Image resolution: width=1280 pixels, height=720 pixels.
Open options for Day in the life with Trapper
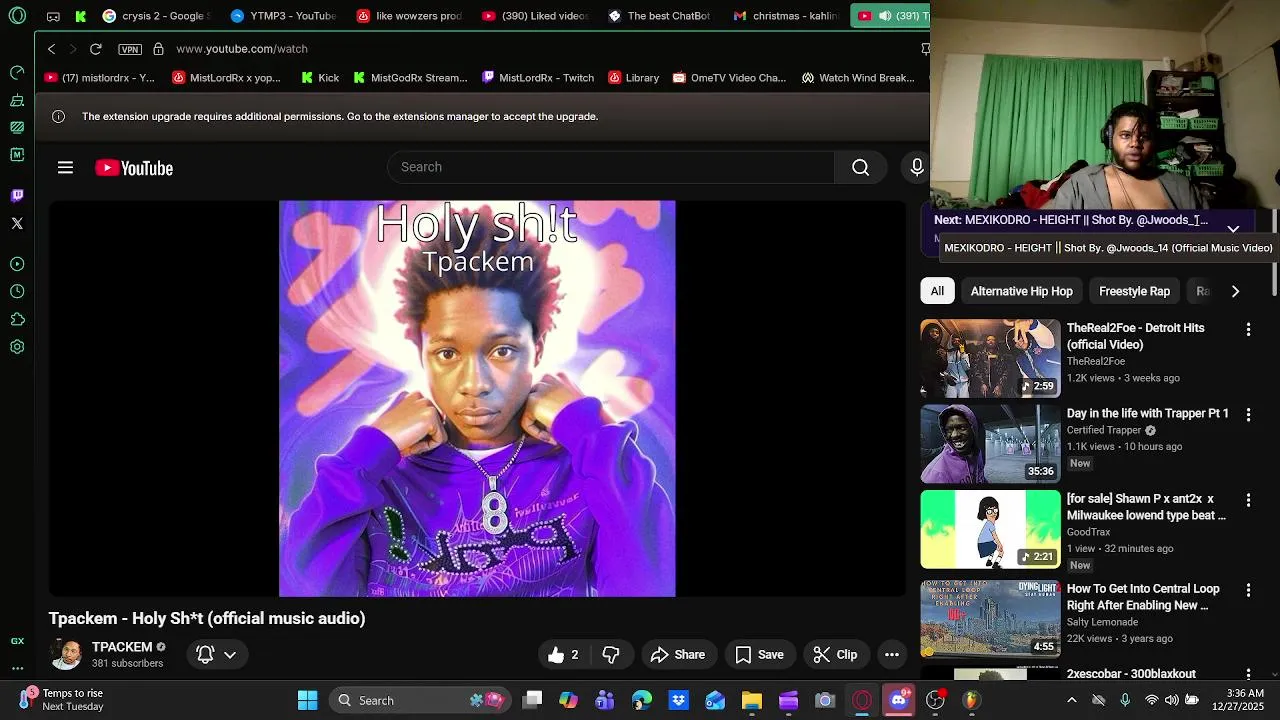tap(1248, 414)
